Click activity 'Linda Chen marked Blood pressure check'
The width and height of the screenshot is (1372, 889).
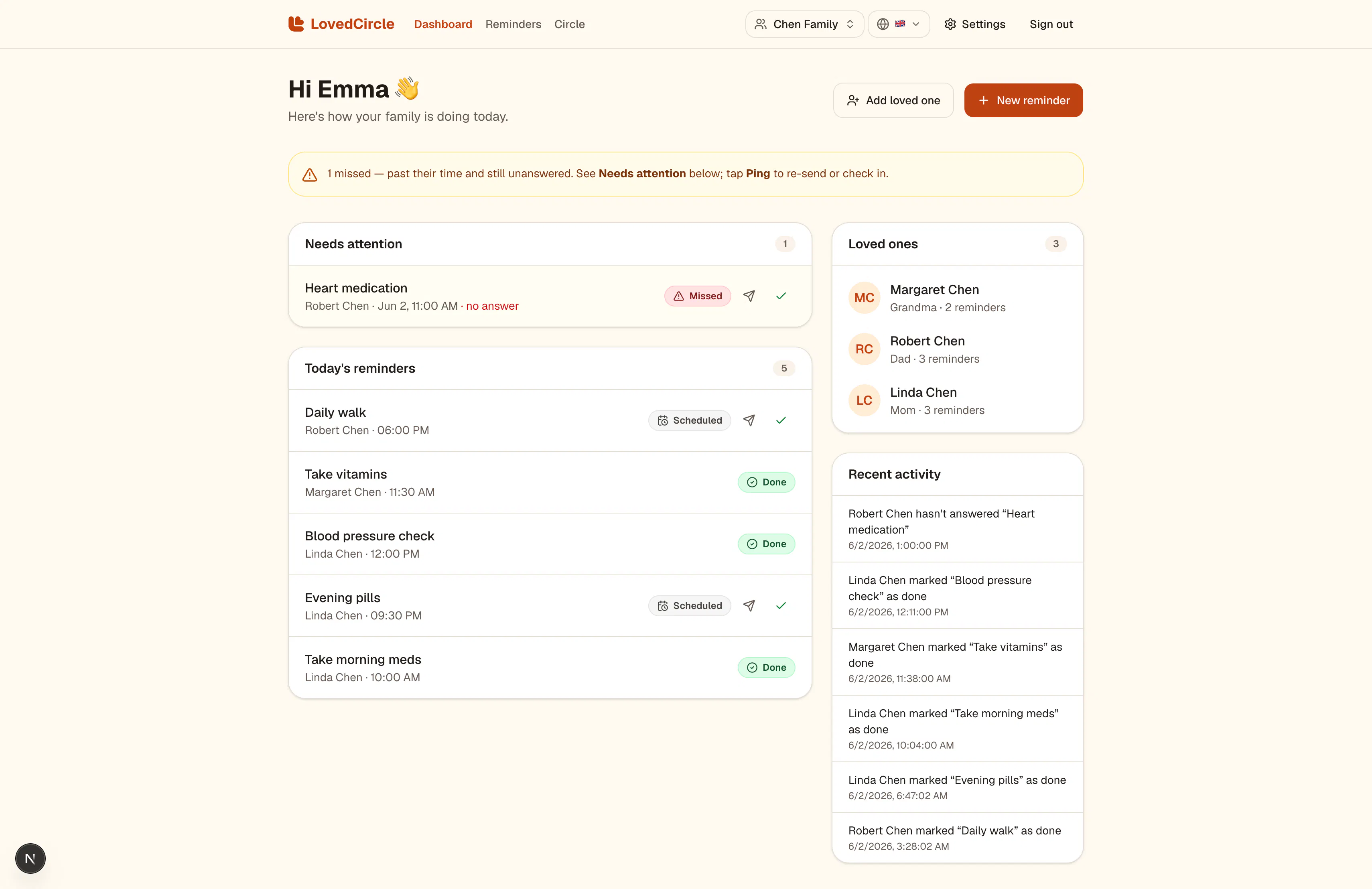click(x=957, y=596)
